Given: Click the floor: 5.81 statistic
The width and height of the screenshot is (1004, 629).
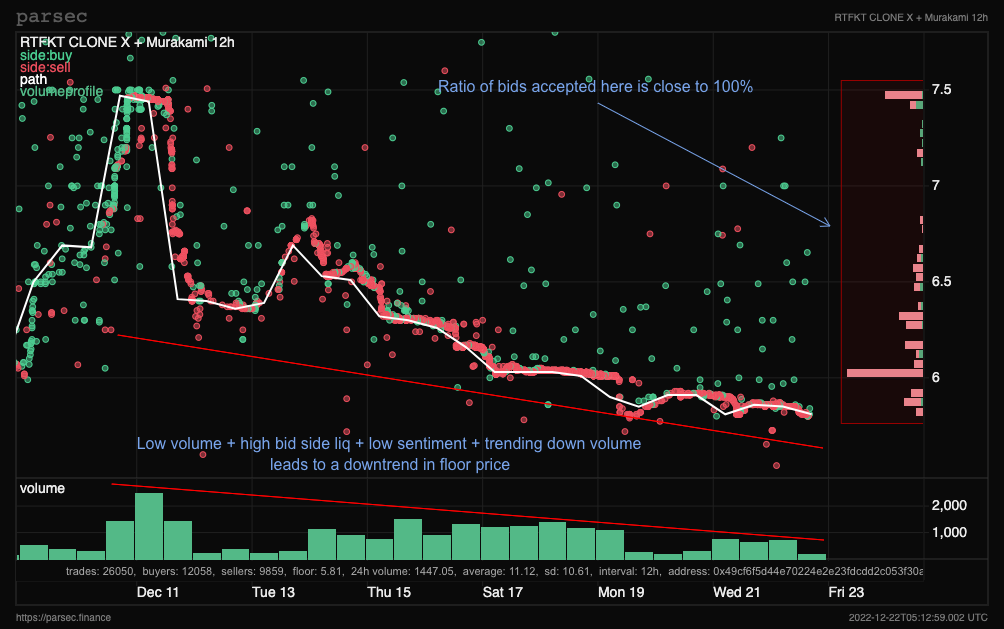Looking at the screenshot, I should (x=318, y=571).
